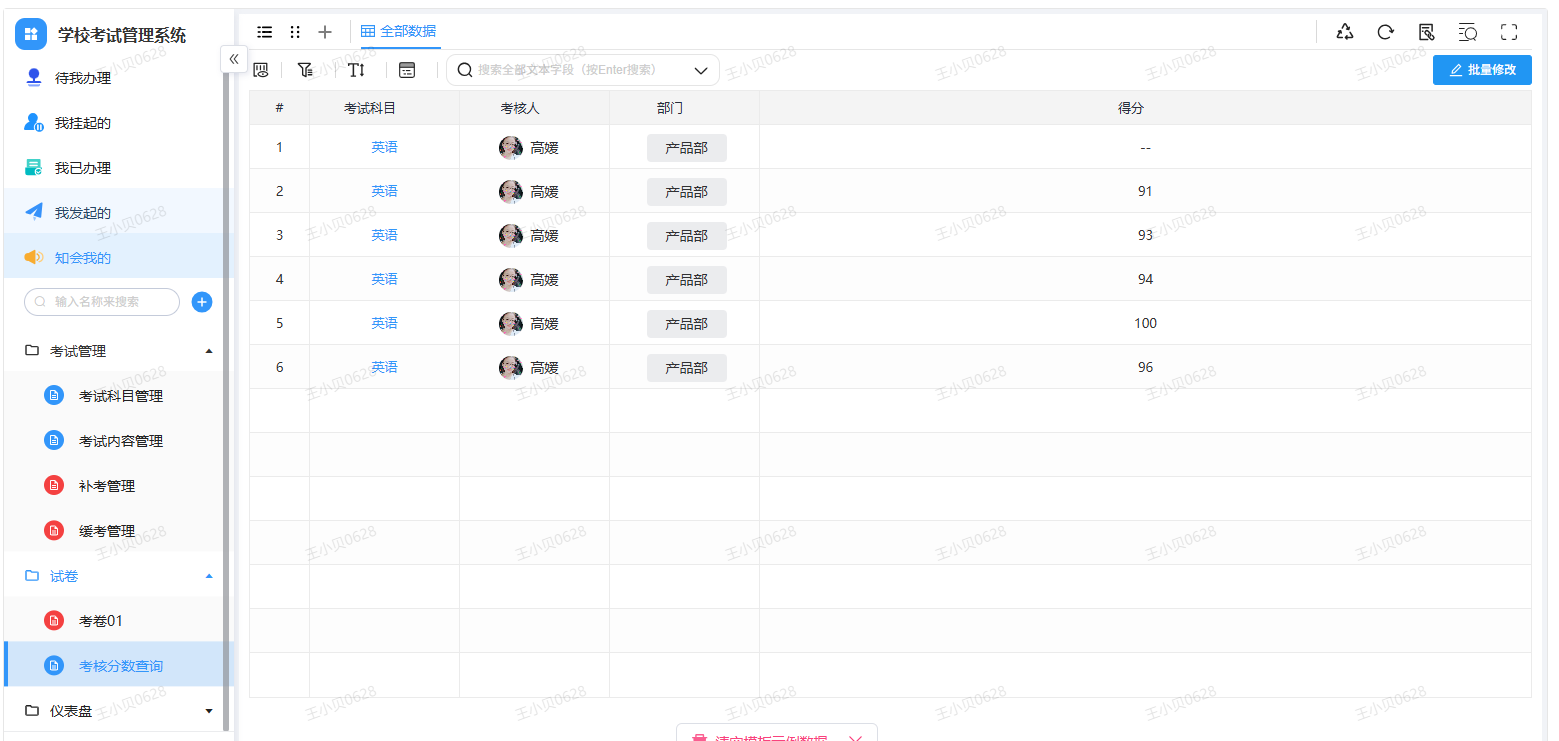Open the search field dropdown arrow
Image resolution: width=1559 pixels, height=741 pixels.
[701, 70]
